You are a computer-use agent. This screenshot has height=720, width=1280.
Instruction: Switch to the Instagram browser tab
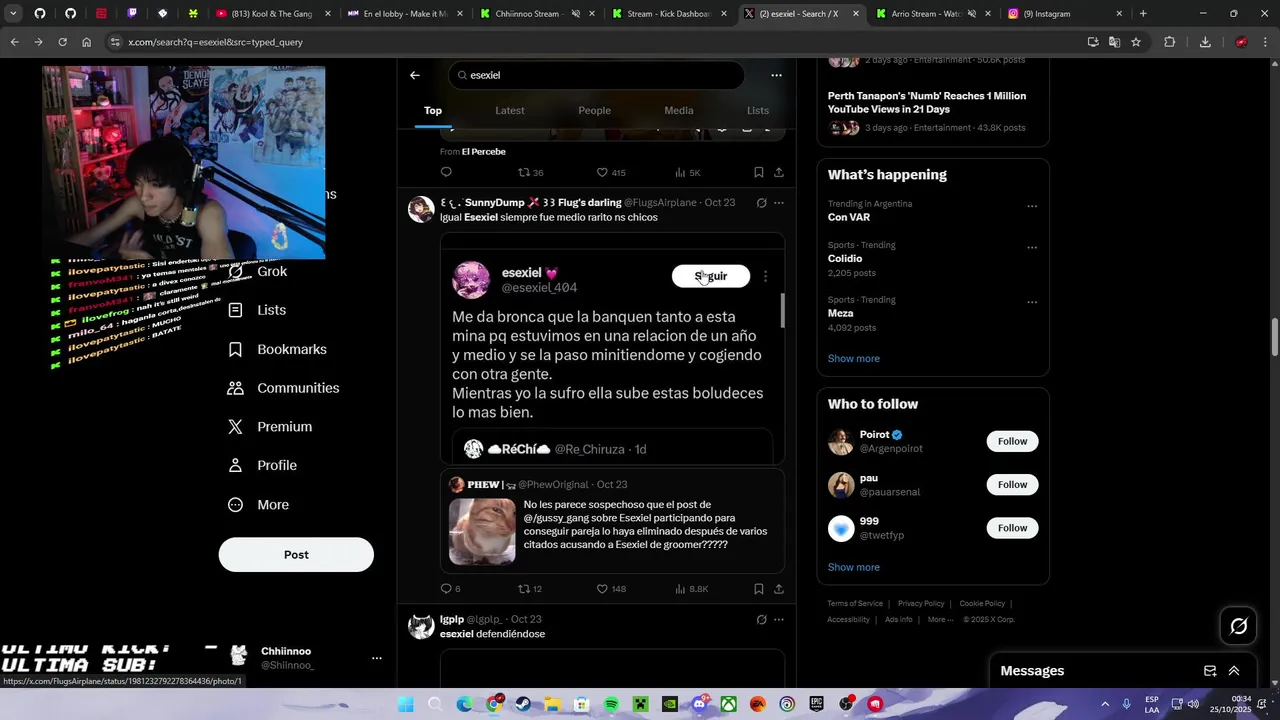tap(1065, 14)
